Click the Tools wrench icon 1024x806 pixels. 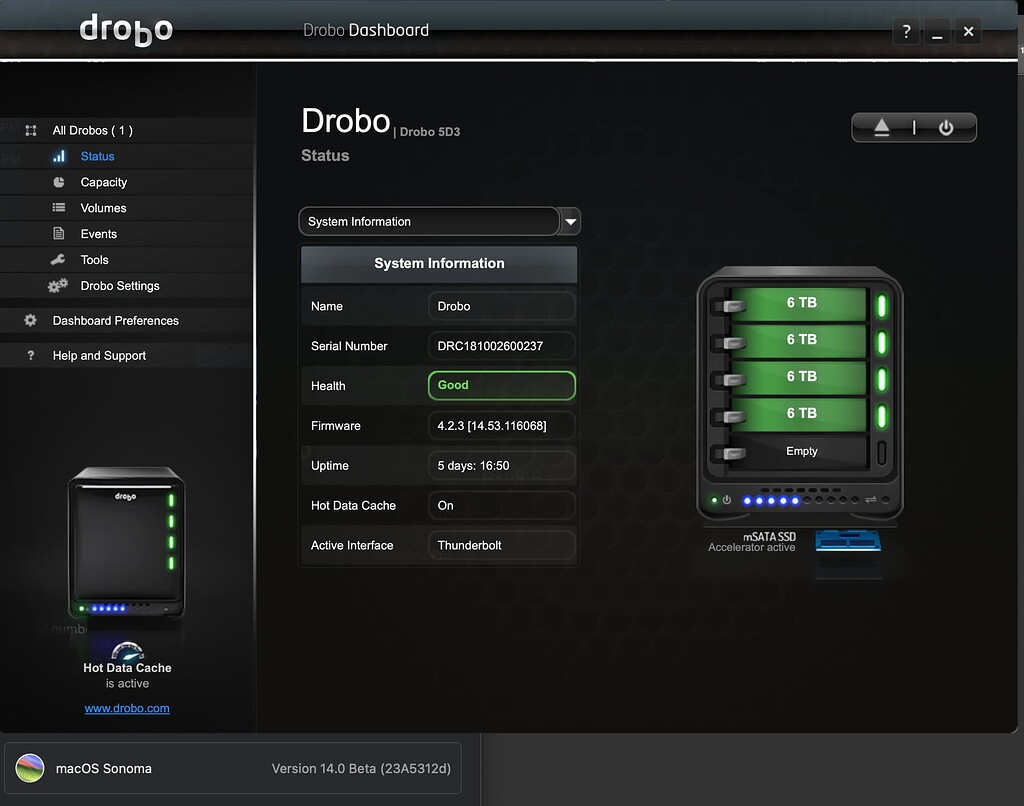[59, 260]
